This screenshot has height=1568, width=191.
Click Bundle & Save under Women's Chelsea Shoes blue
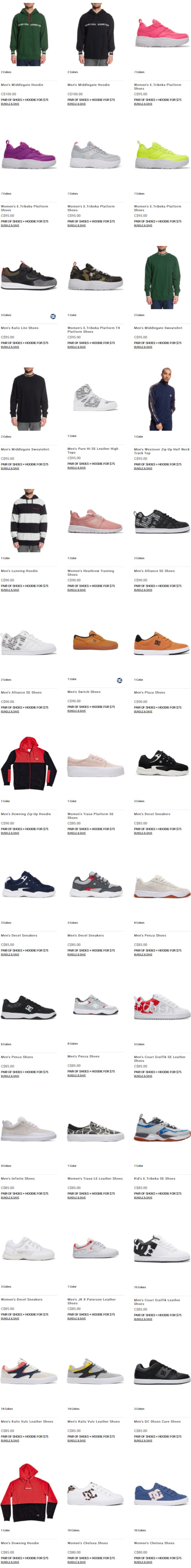pyautogui.click(x=143, y=1561)
